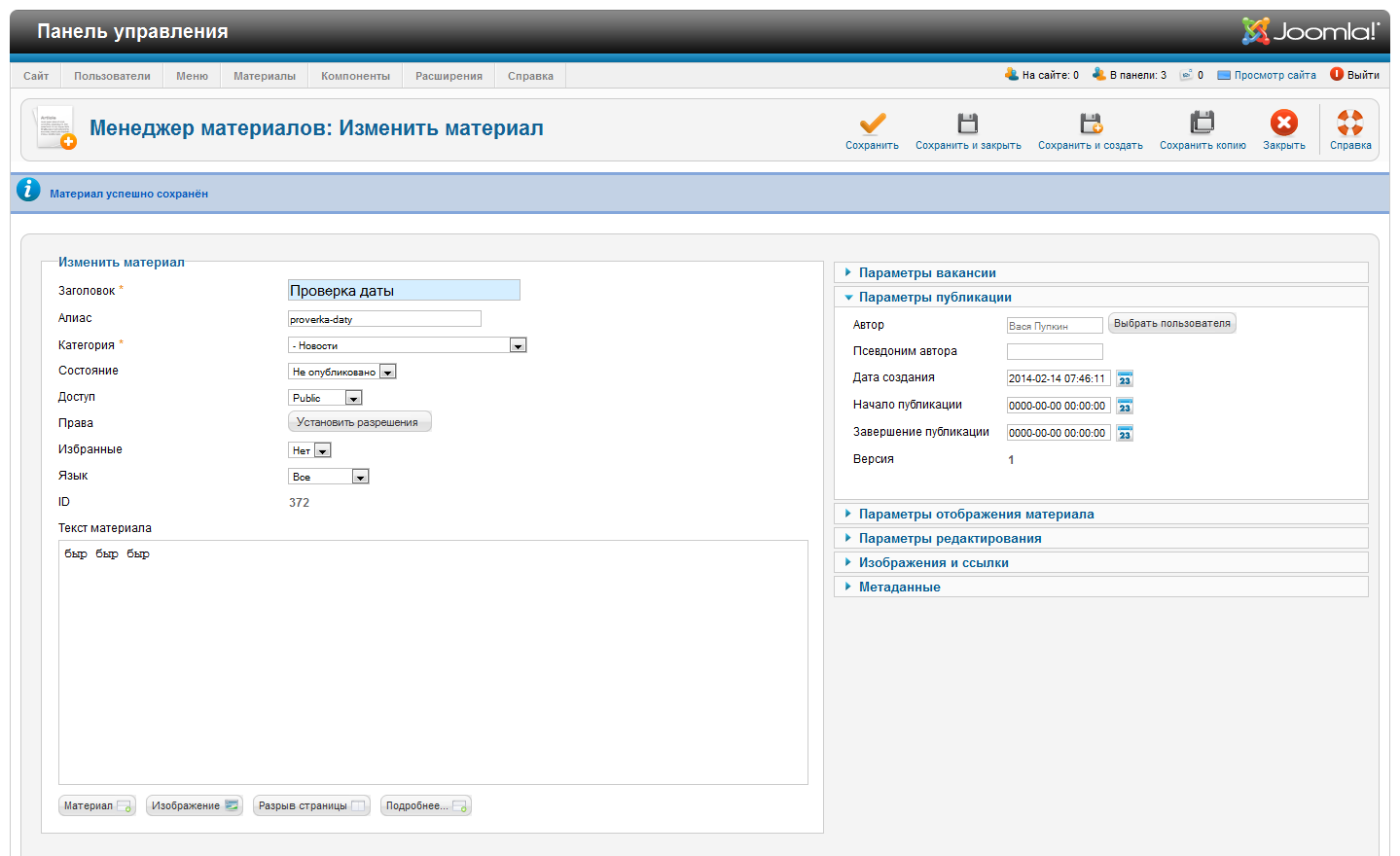Follow the 'Просмотр сайта' link
The width and height of the screenshot is (1400, 856).
coord(1274,75)
